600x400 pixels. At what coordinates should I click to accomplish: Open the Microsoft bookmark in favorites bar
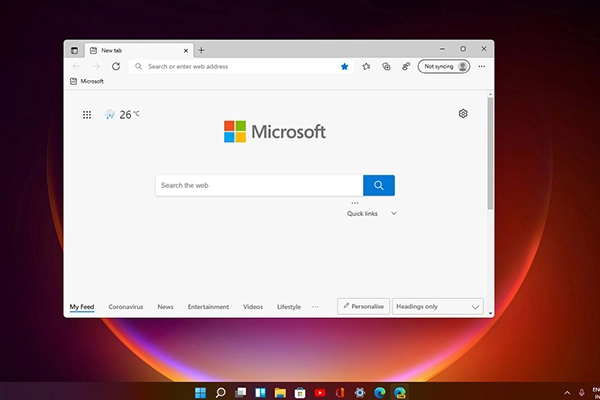[x=87, y=81]
